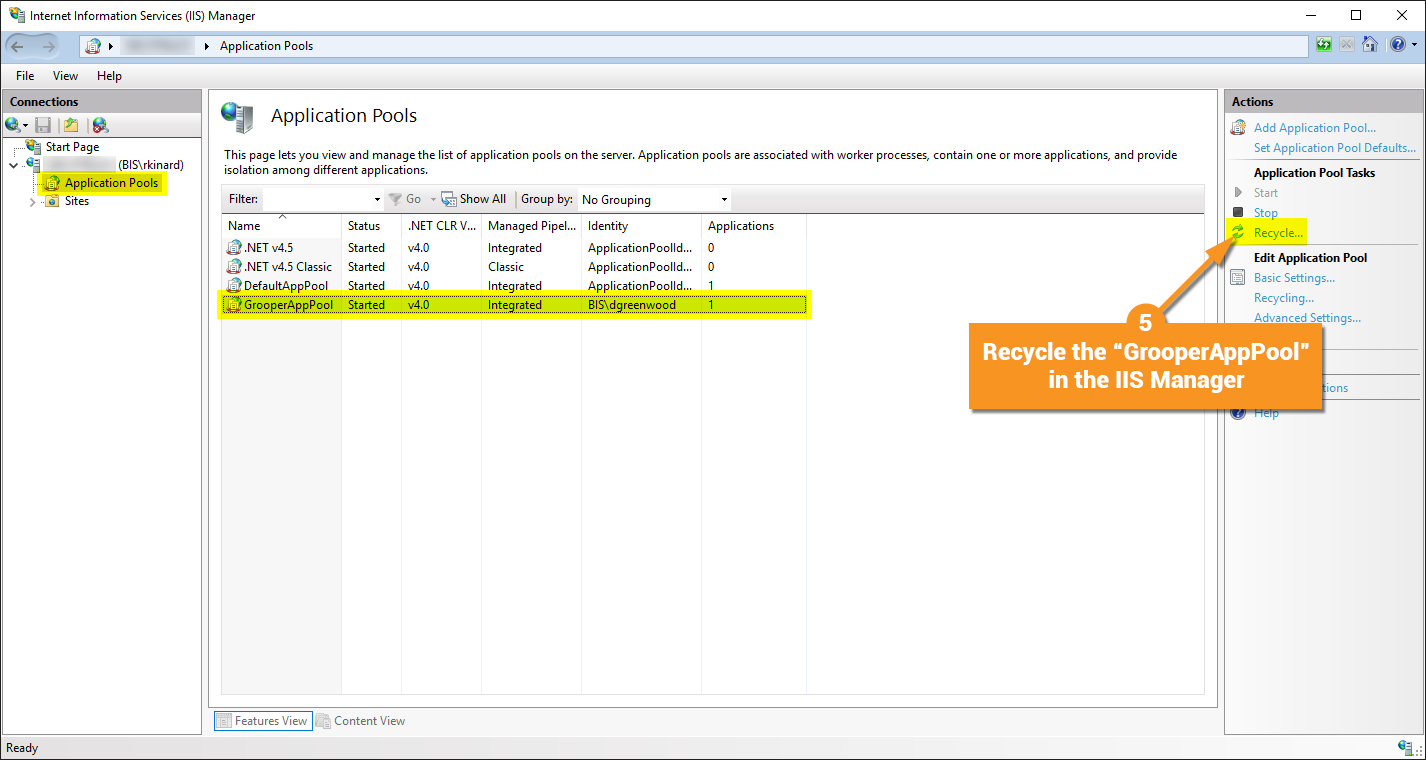Click the Up folder icon in Connections toolbar

[71, 125]
